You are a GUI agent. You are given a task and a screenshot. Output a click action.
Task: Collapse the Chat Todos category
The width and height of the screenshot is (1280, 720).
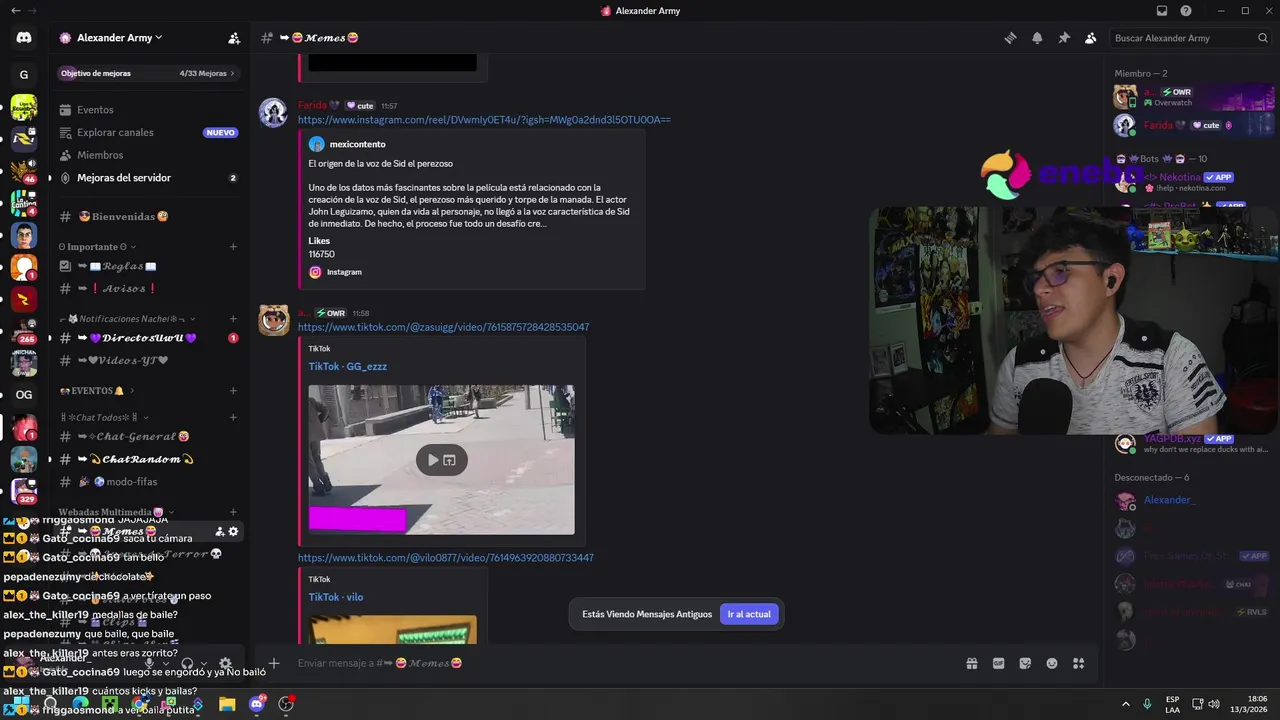point(104,417)
